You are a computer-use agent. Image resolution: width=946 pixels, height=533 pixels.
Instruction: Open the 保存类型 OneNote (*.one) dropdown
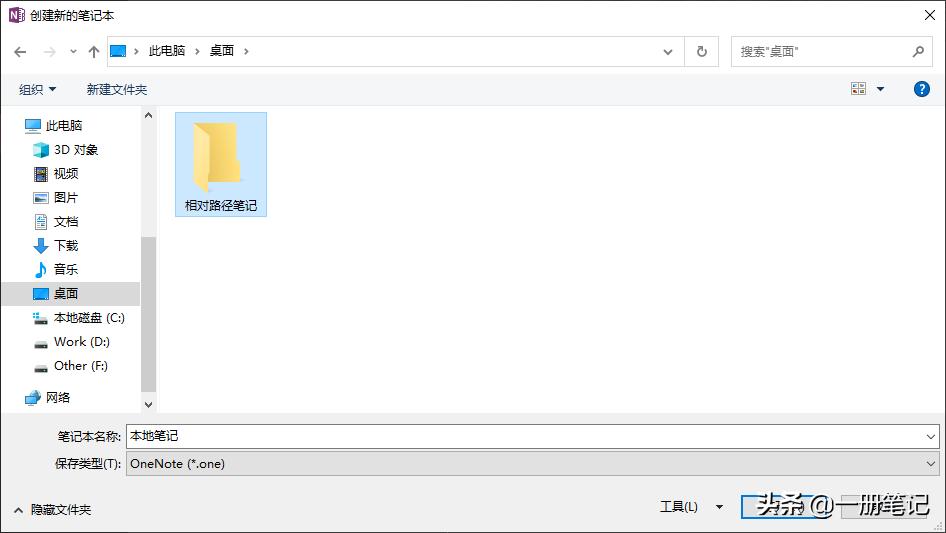(x=533, y=464)
